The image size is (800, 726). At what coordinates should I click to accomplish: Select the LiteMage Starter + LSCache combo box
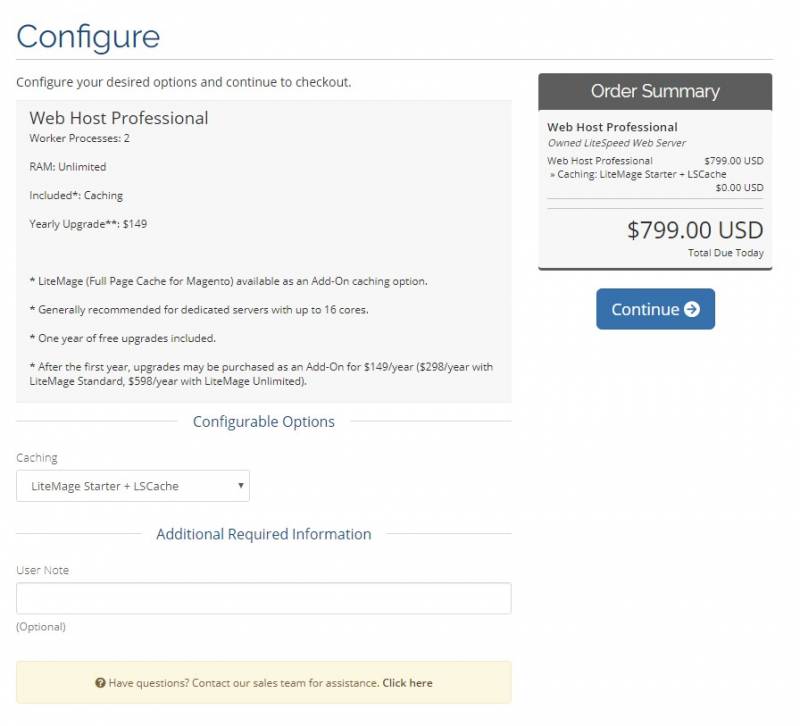click(x=133, y=486)
